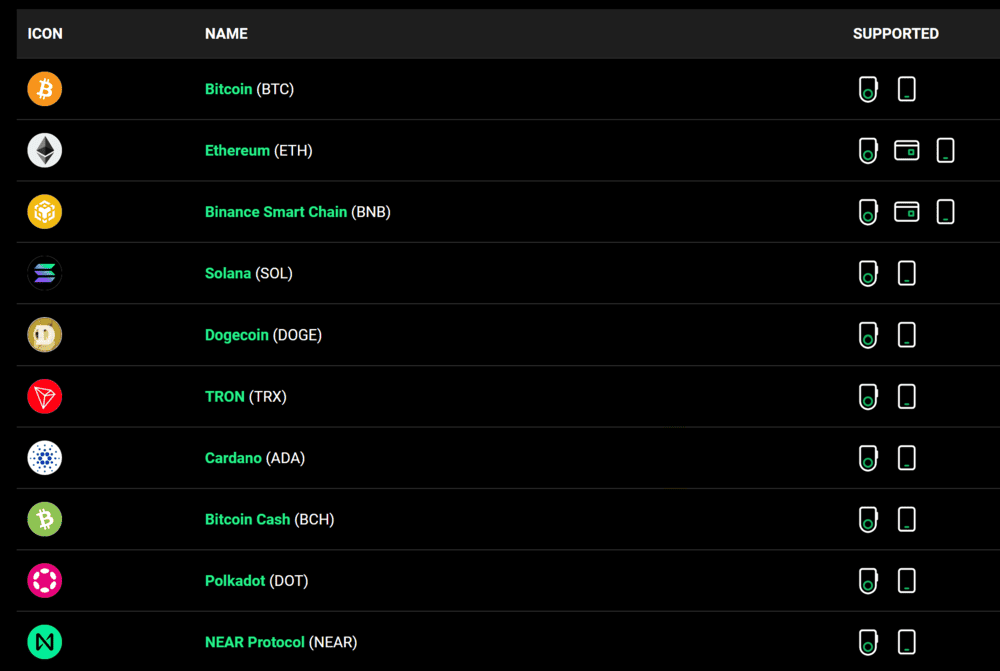Open the NEAR Protocol link
The width and height of the screenshot is (1000, 671).
(254, 642)
